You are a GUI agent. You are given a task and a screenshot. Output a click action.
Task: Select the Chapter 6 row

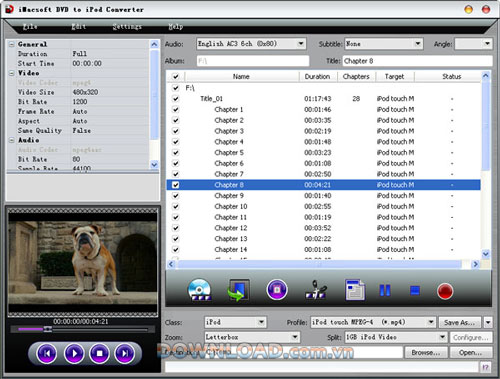[323, 163]
